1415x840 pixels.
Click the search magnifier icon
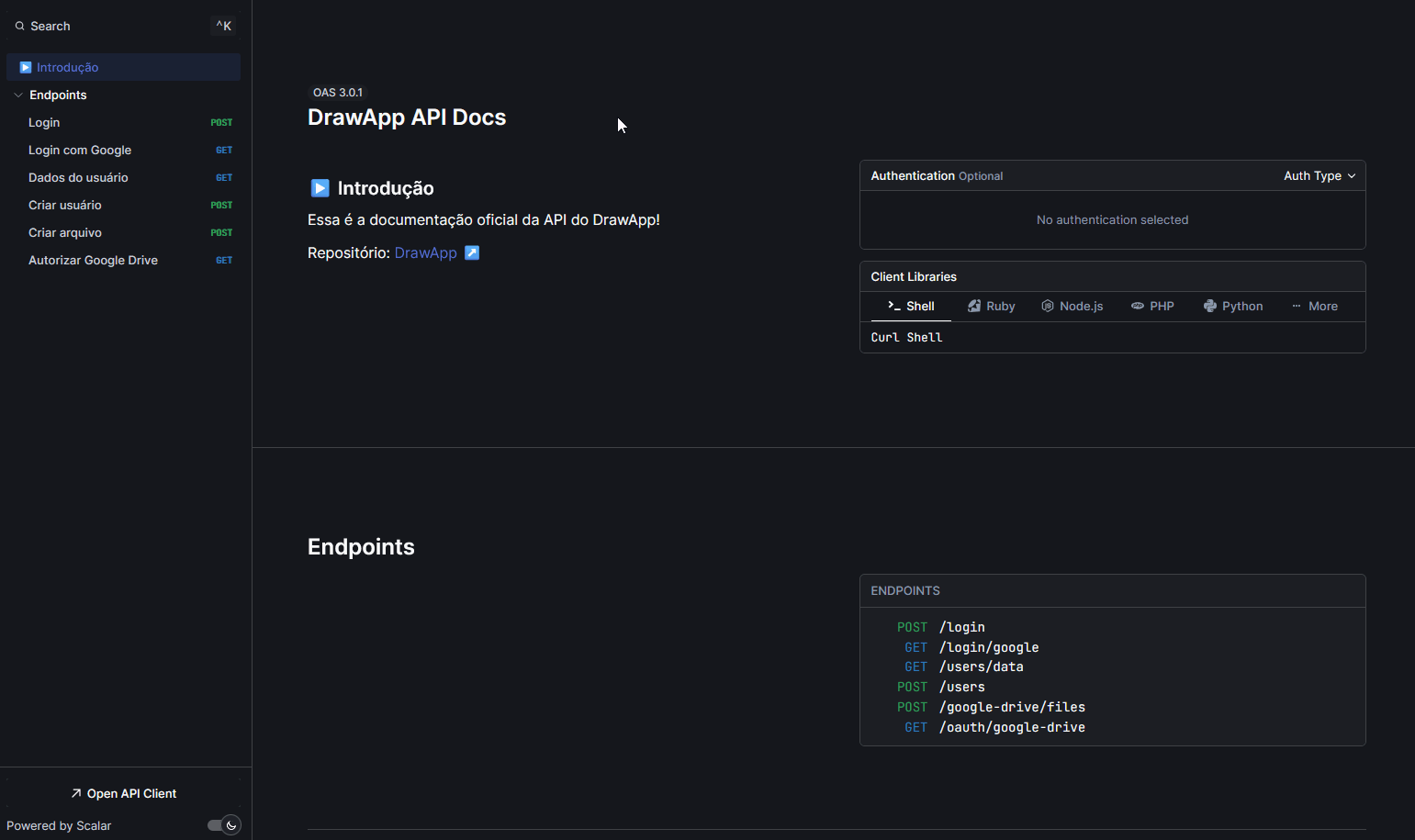(19, 26)
